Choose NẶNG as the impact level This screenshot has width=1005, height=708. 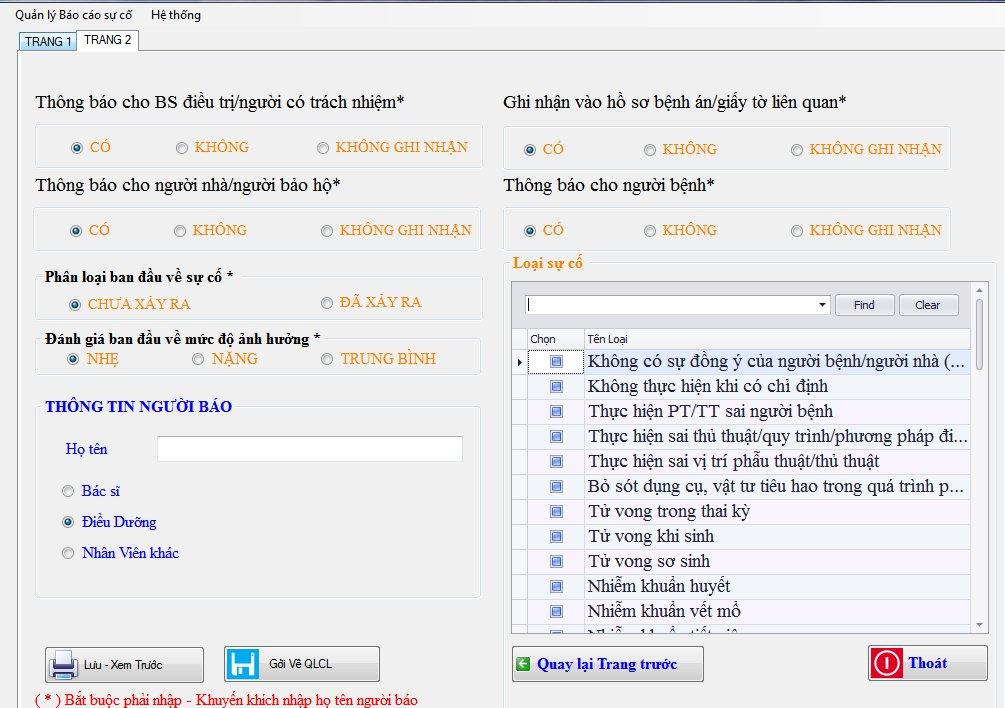coord(199,359)
